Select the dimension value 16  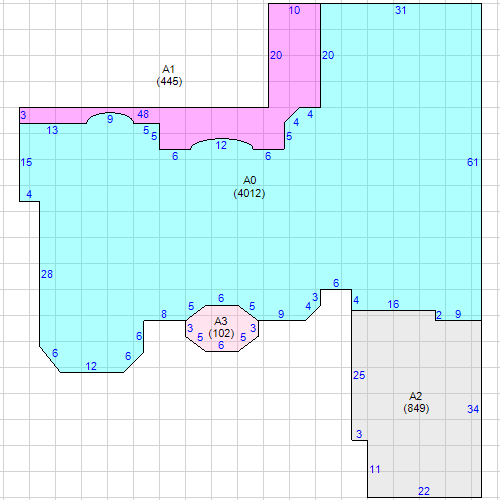pyautogui.click(x=393, y=304)
